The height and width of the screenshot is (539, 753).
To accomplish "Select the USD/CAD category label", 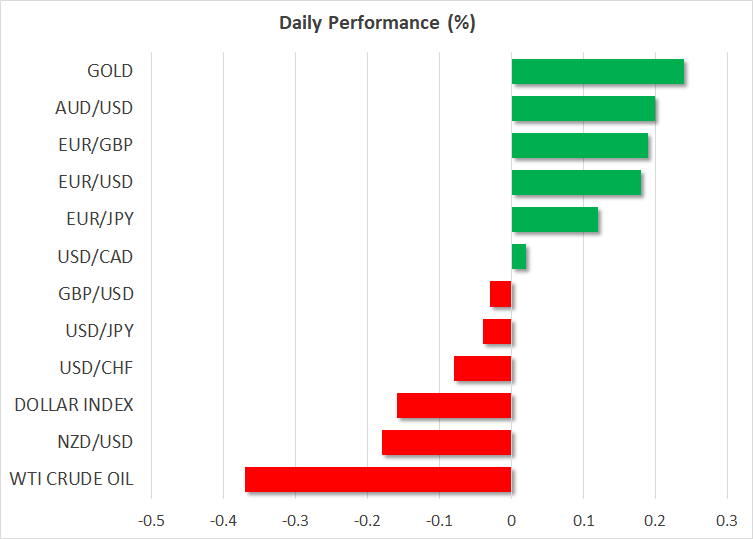I will point(96,257).
